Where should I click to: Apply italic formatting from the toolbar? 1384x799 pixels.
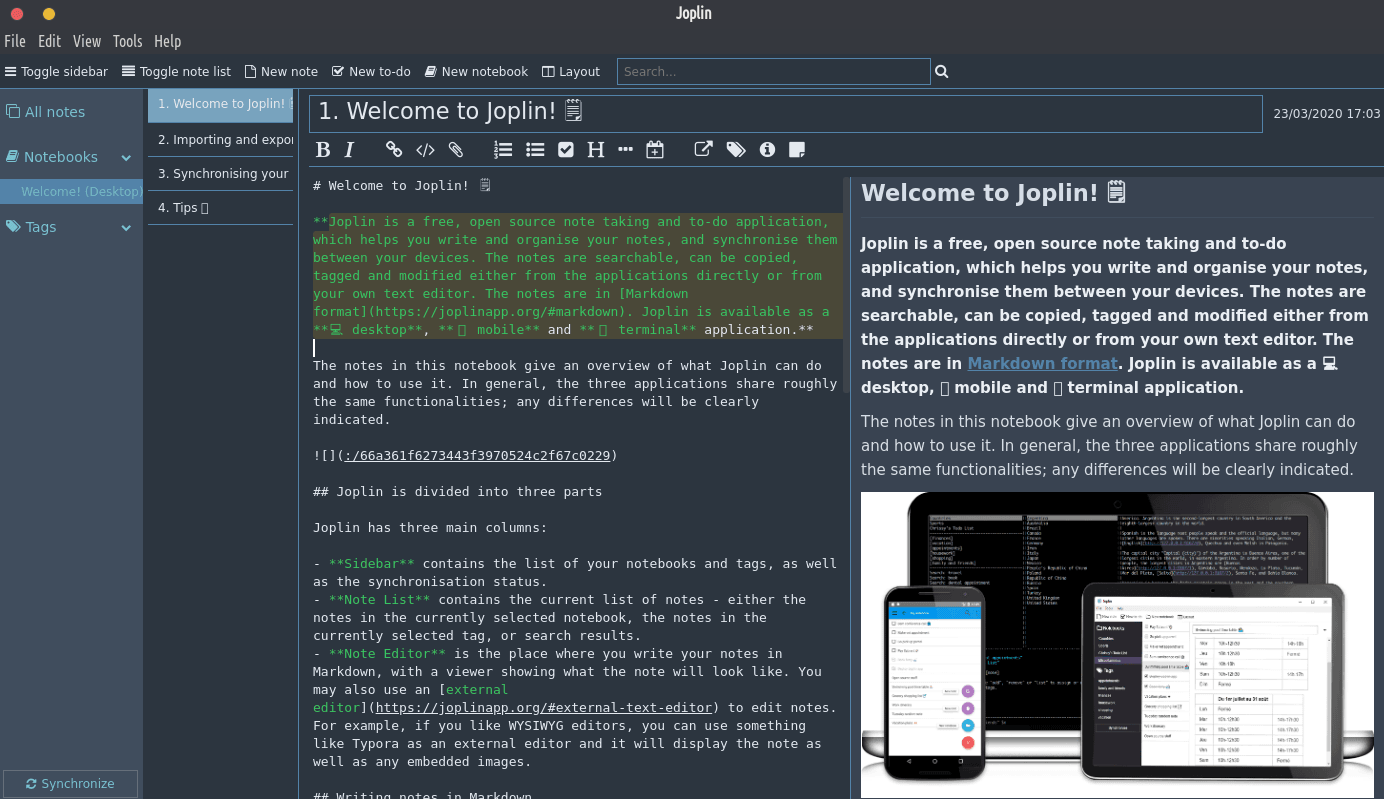coord(349,150)
